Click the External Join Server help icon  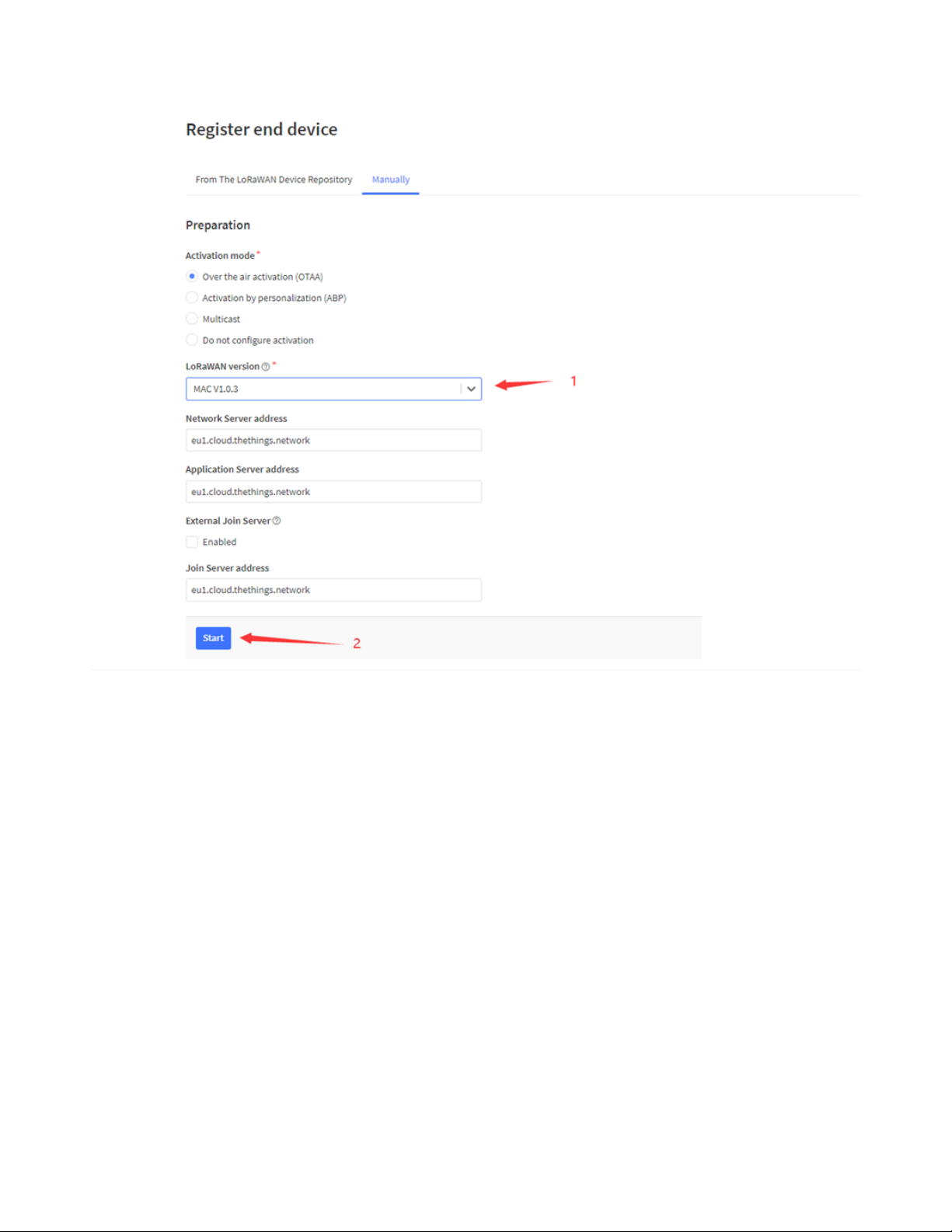click(x=277, y=521)
